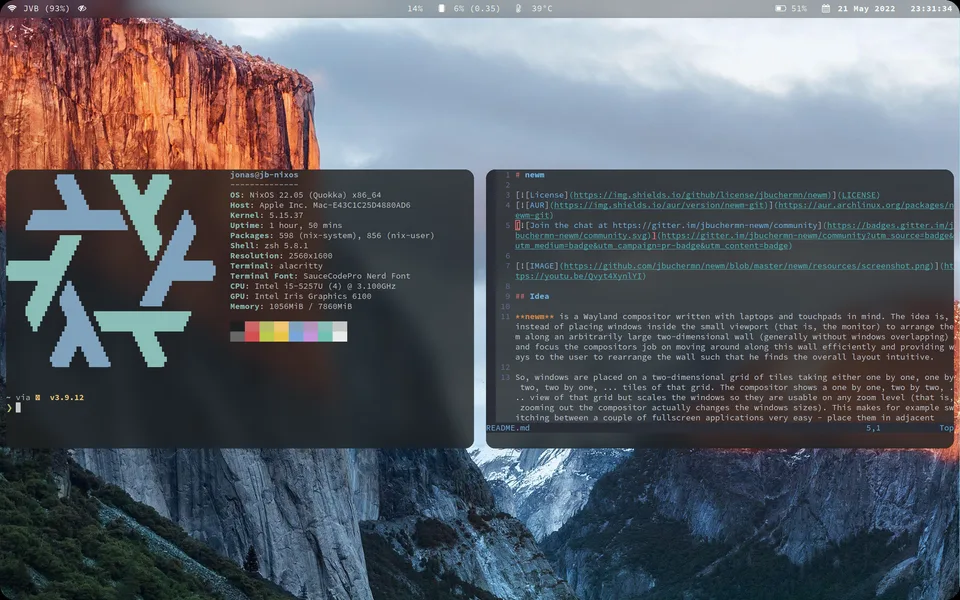Click the "# newm" heading on line 1

coord(530,175)
